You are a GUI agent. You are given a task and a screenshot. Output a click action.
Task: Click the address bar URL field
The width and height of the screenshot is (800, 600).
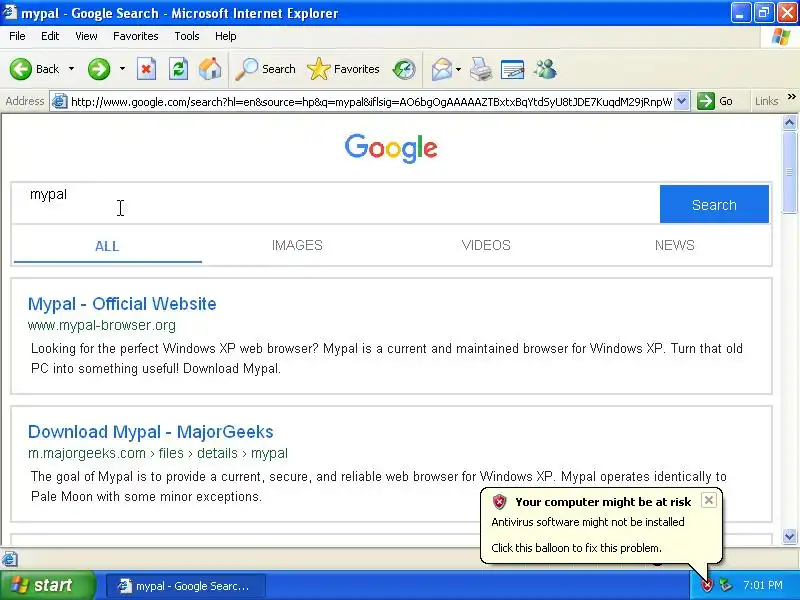(371, 102)
